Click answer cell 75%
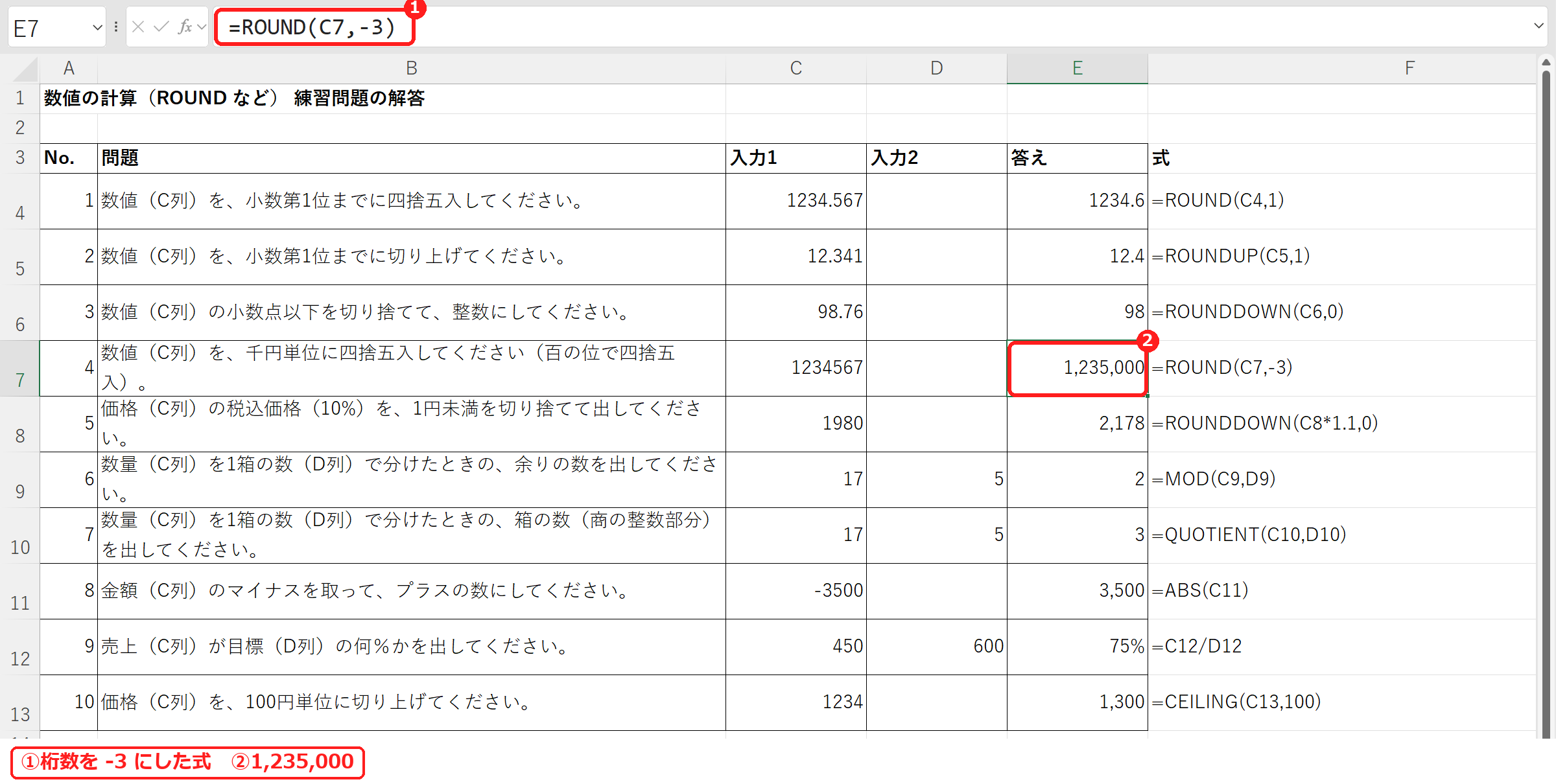 click(1078, 647)
